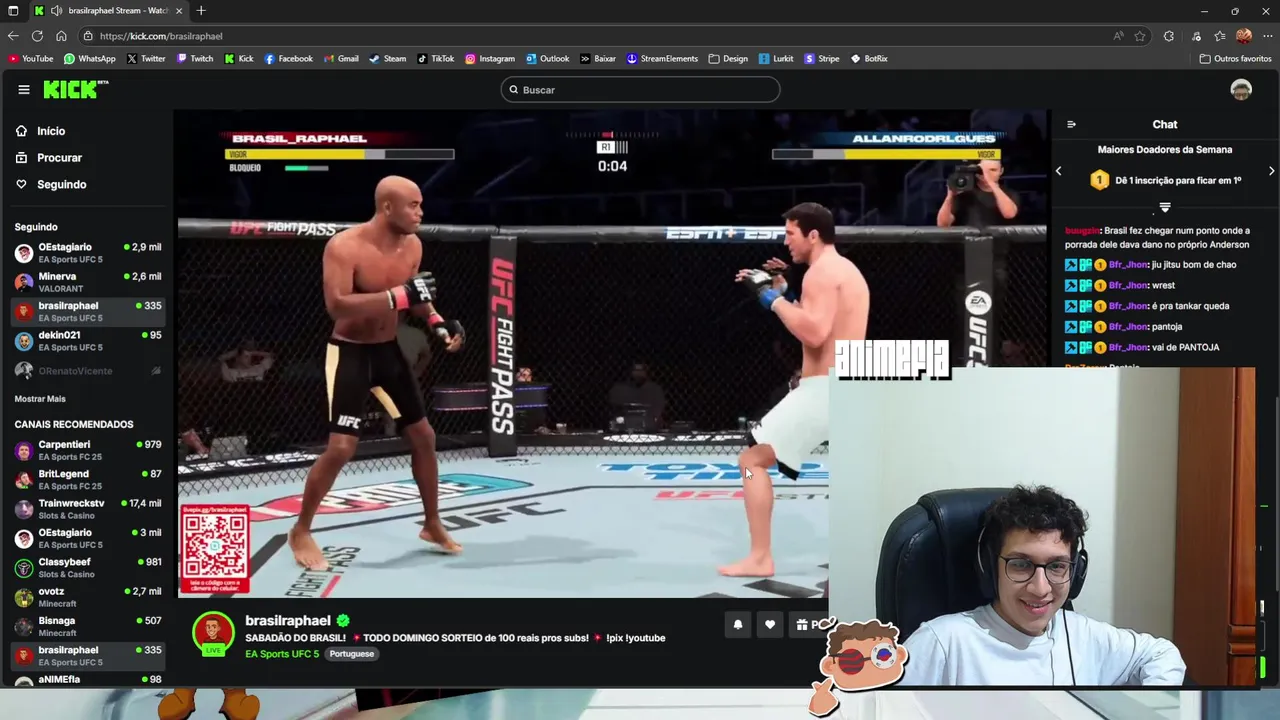
Task: Open aNIMEfia channel at sidebar bottom
Action: (x=88, y=680)
